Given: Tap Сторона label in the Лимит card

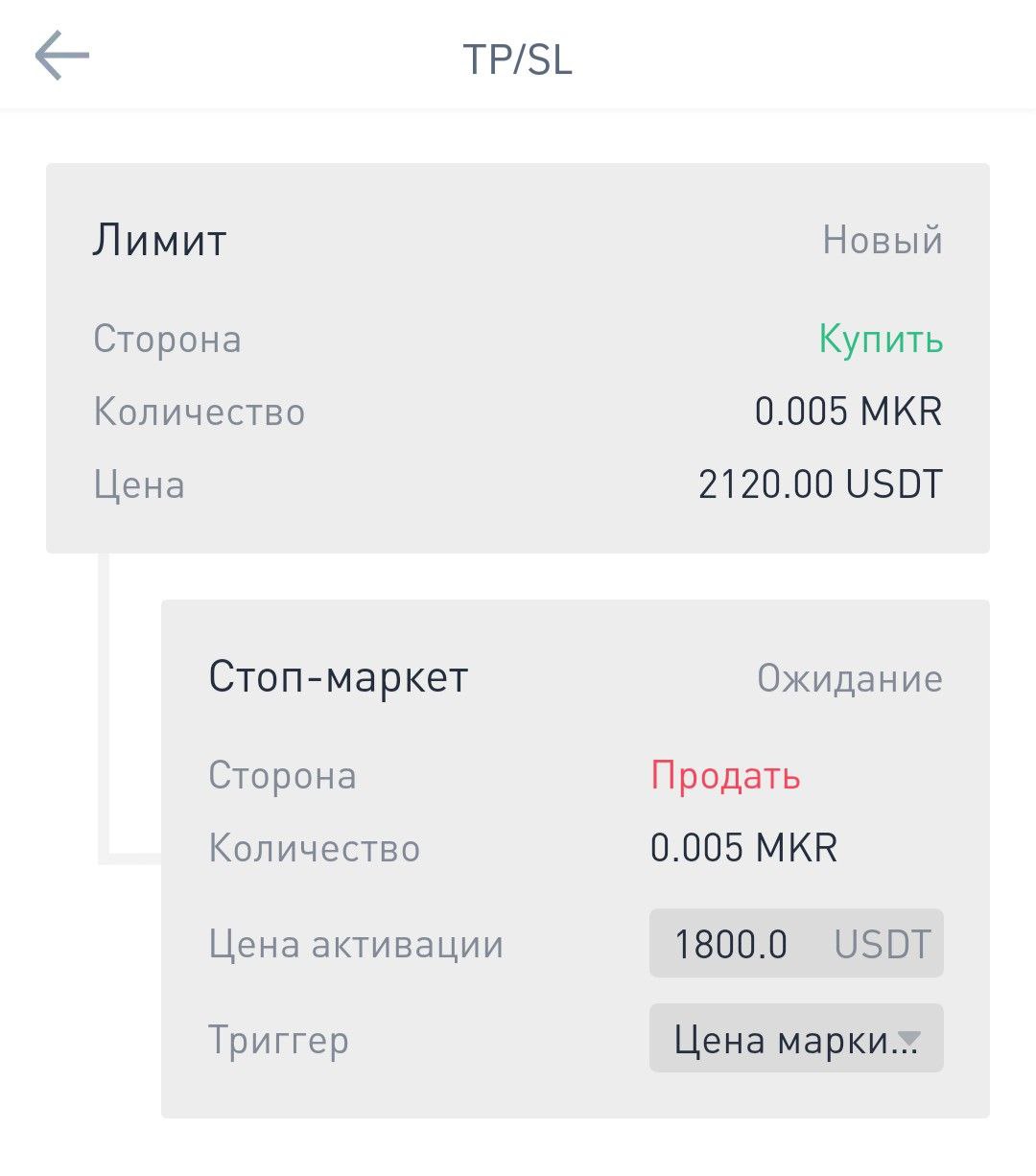Looking at the screenshot, I should pyautogui.click(x=167, y=340).
